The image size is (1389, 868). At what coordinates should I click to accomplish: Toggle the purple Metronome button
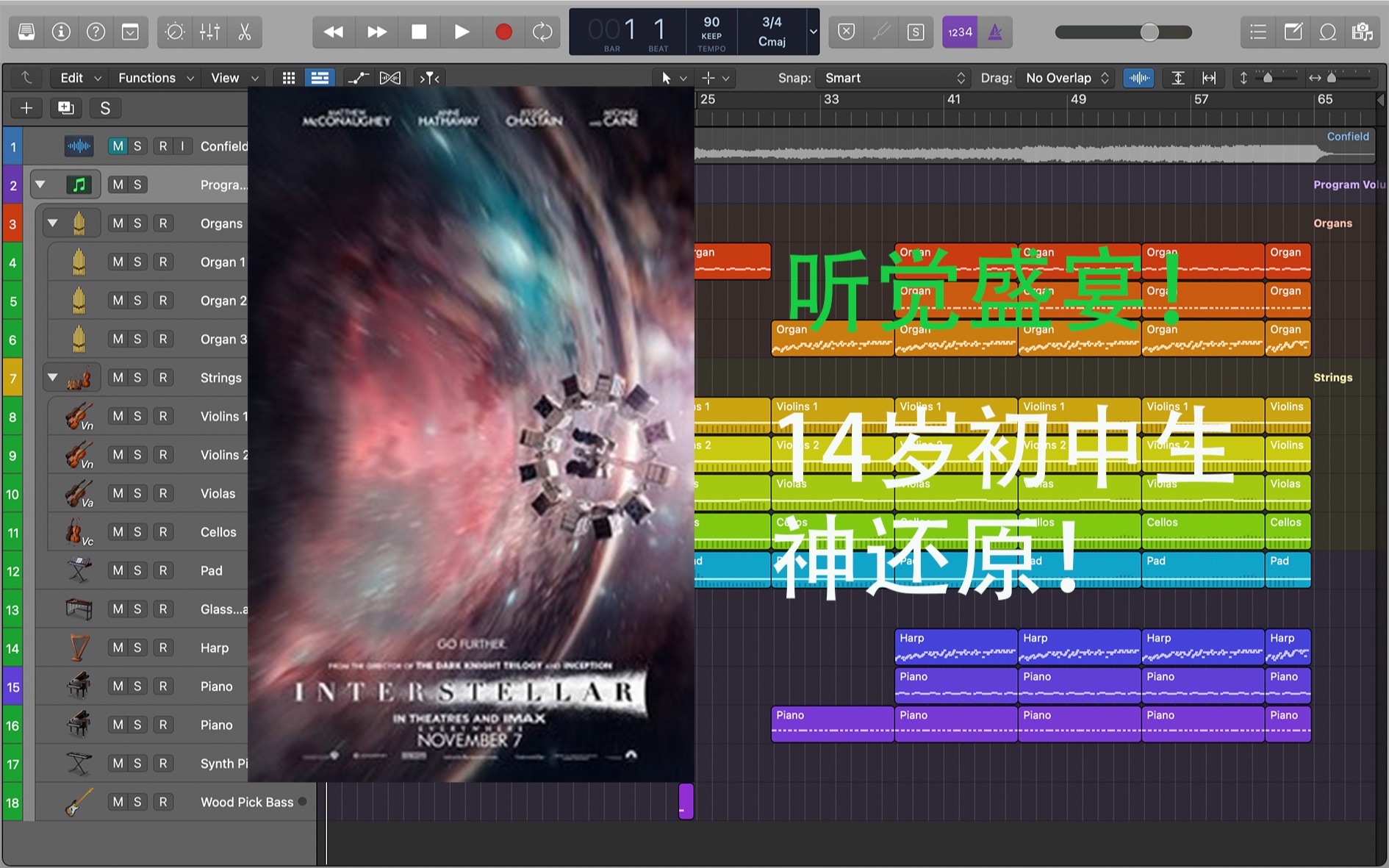pos(995,32)
